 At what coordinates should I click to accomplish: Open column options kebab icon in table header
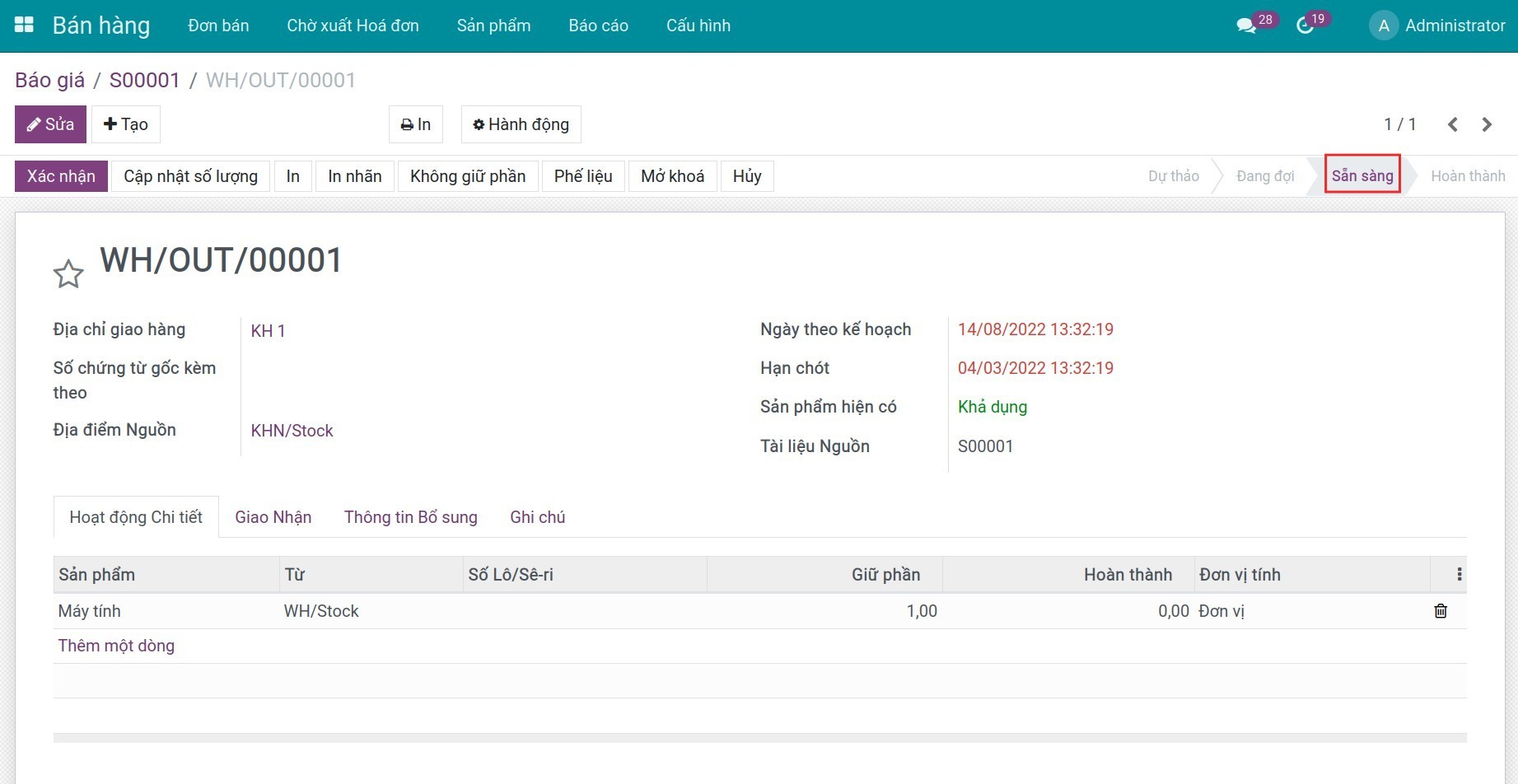click(x=1459, y=575)
